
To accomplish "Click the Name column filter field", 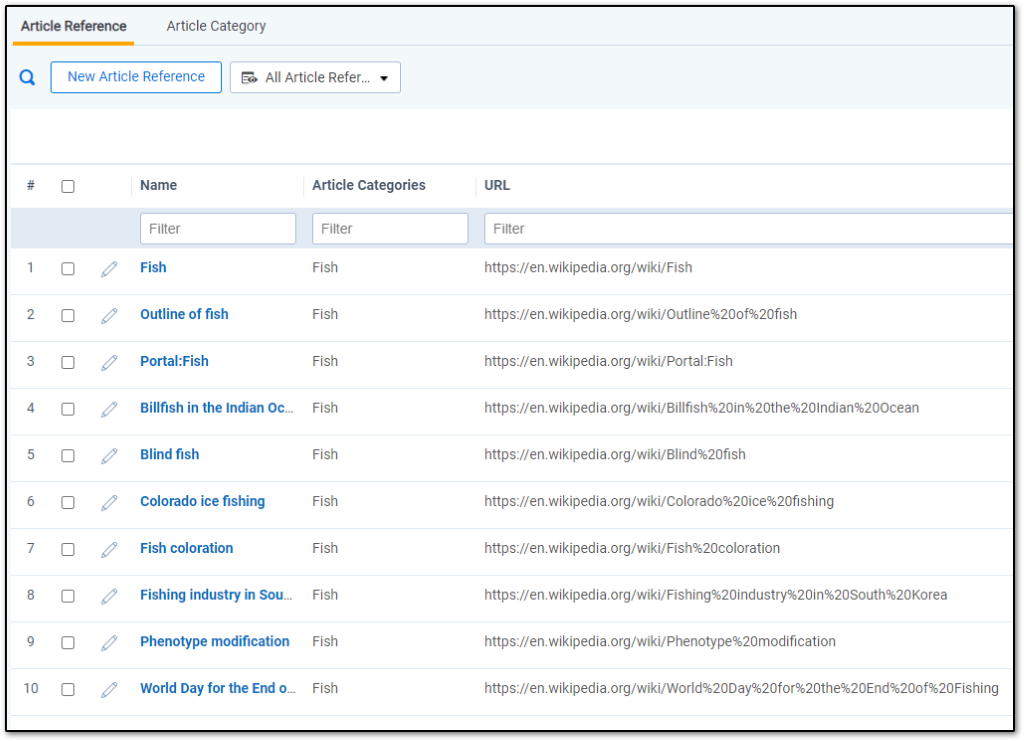I will 218,229.
